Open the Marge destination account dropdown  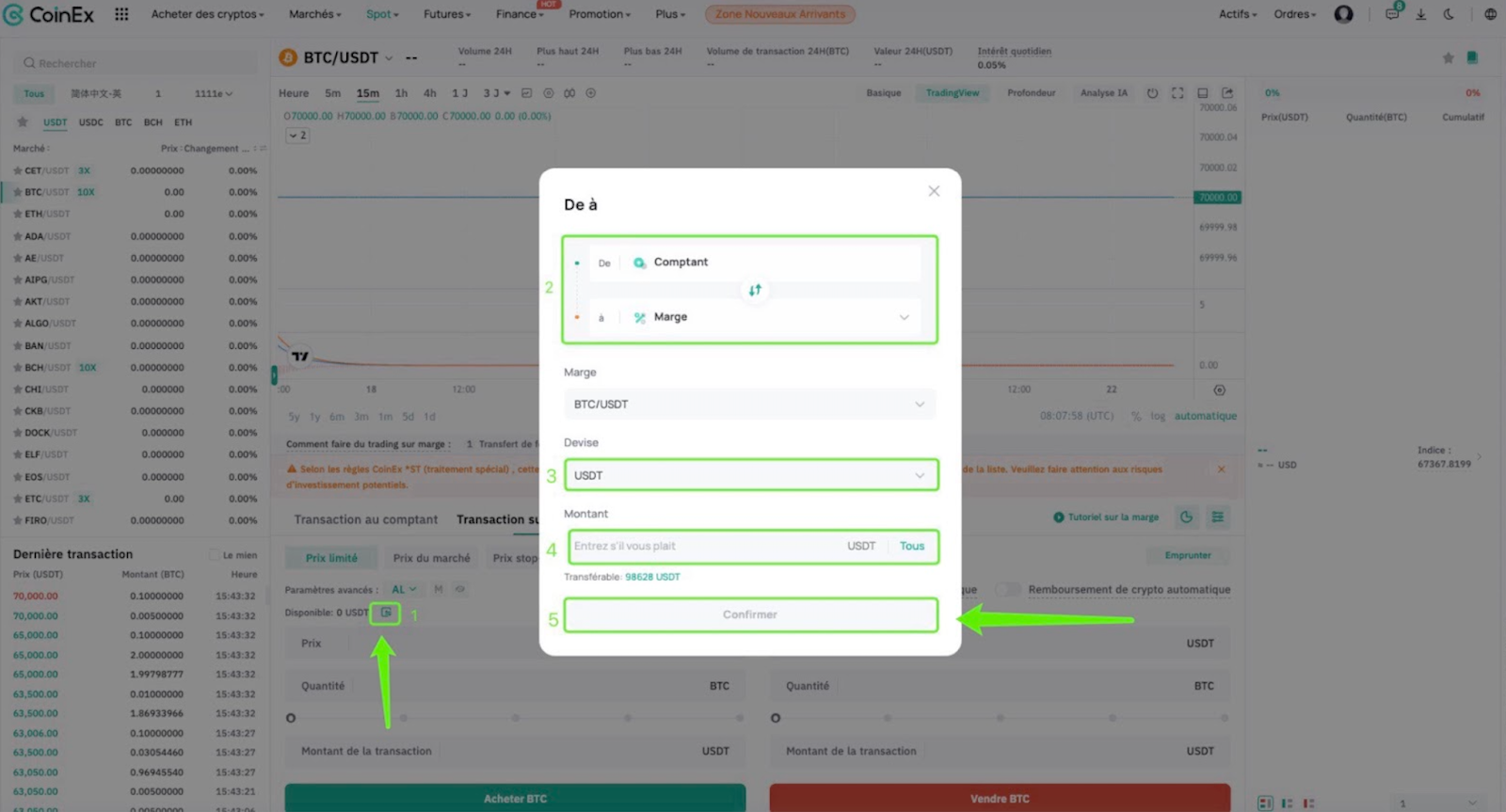pos(756,317)
